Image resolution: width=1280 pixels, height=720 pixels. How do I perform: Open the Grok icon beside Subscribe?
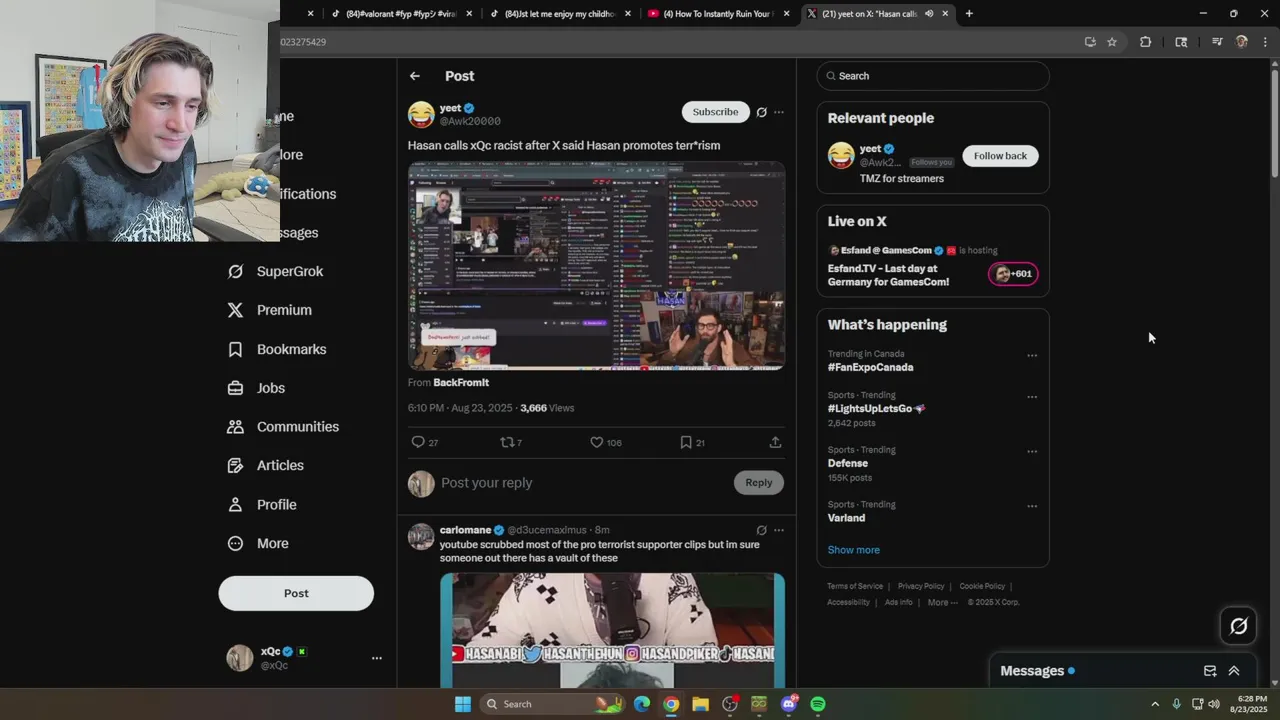point(761,112)
